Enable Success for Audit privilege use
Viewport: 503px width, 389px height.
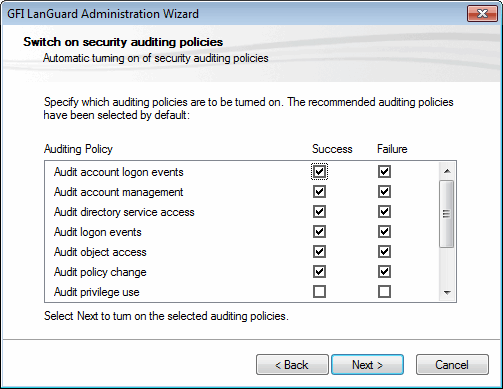319,292
